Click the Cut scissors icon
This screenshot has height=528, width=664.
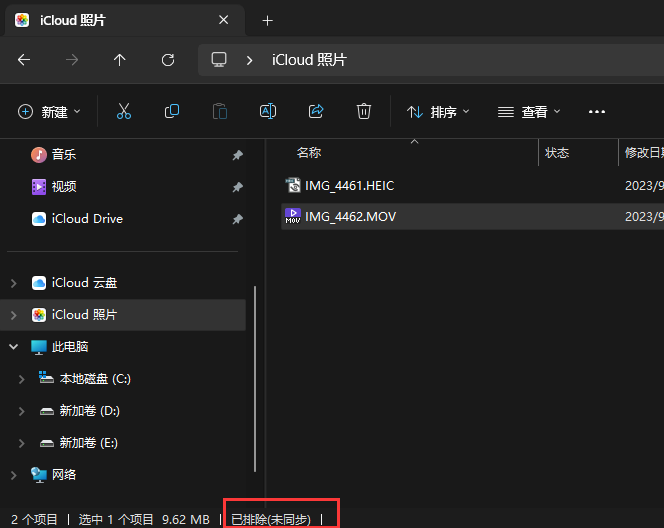124,112
